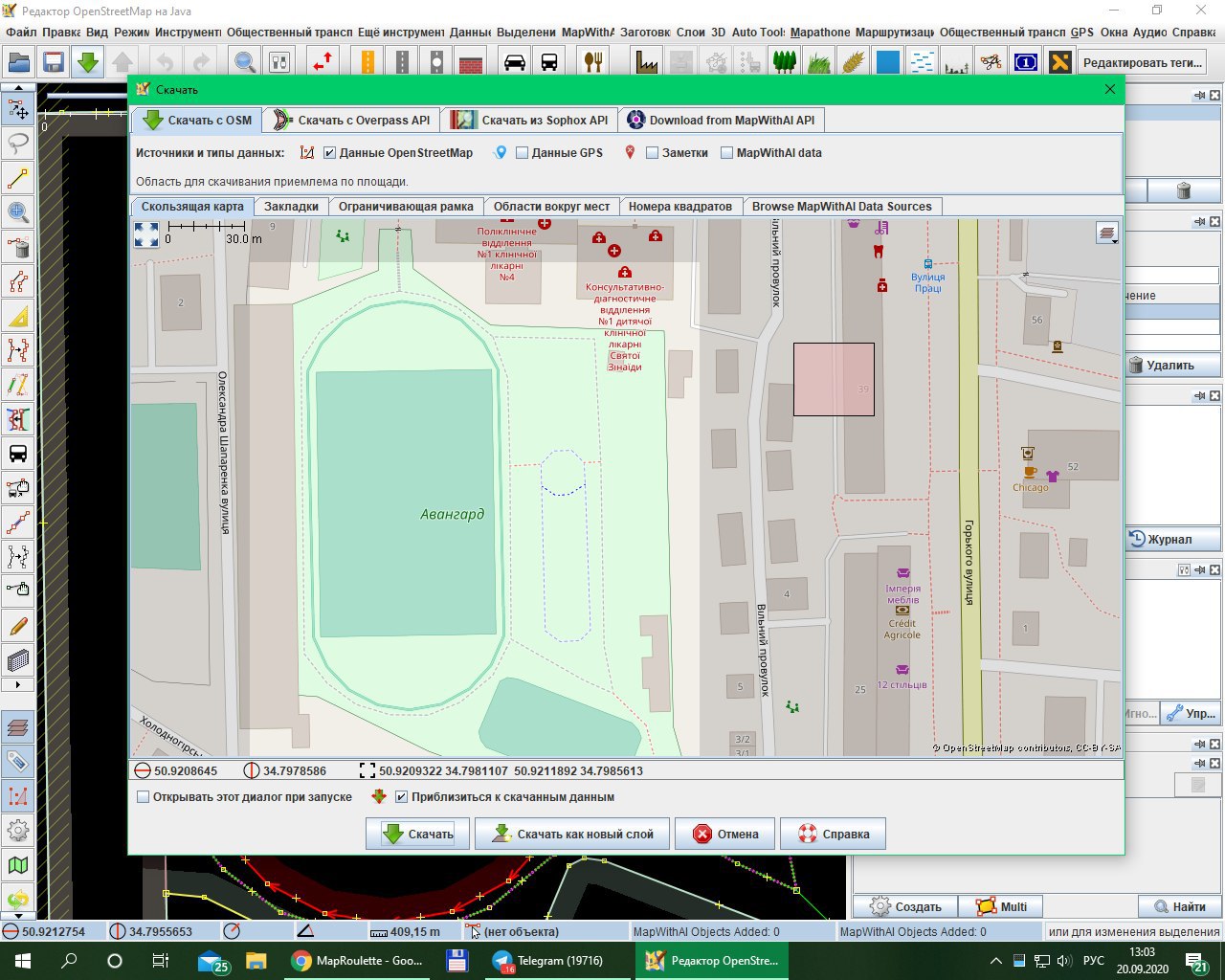The height and width of the screenshot is (980, 1225).
Task: Uncheck 'Приблизиться к скачанным данным'
Action: click(x=402, y=797)
